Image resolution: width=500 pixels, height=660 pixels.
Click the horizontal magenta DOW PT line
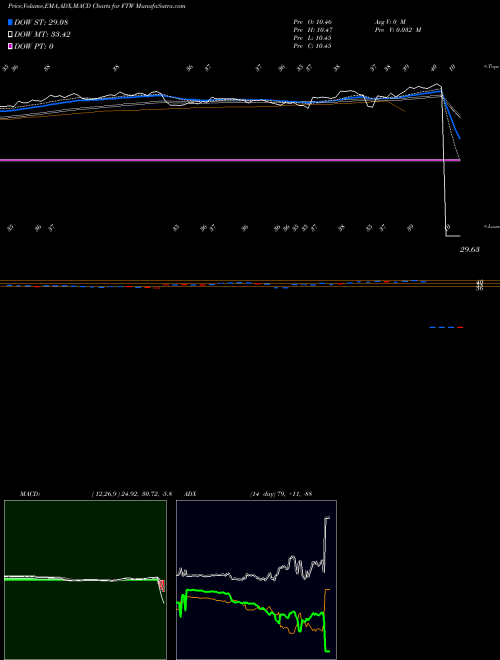pos(230,160)
